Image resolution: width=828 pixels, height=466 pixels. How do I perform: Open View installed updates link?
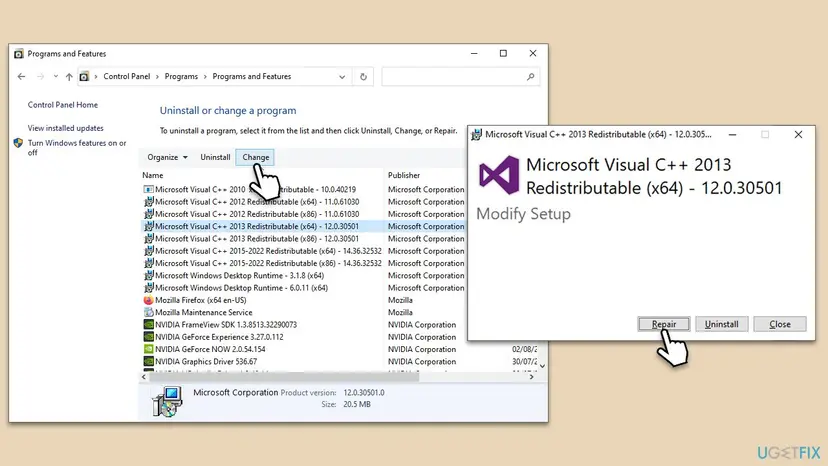[65, 128]
